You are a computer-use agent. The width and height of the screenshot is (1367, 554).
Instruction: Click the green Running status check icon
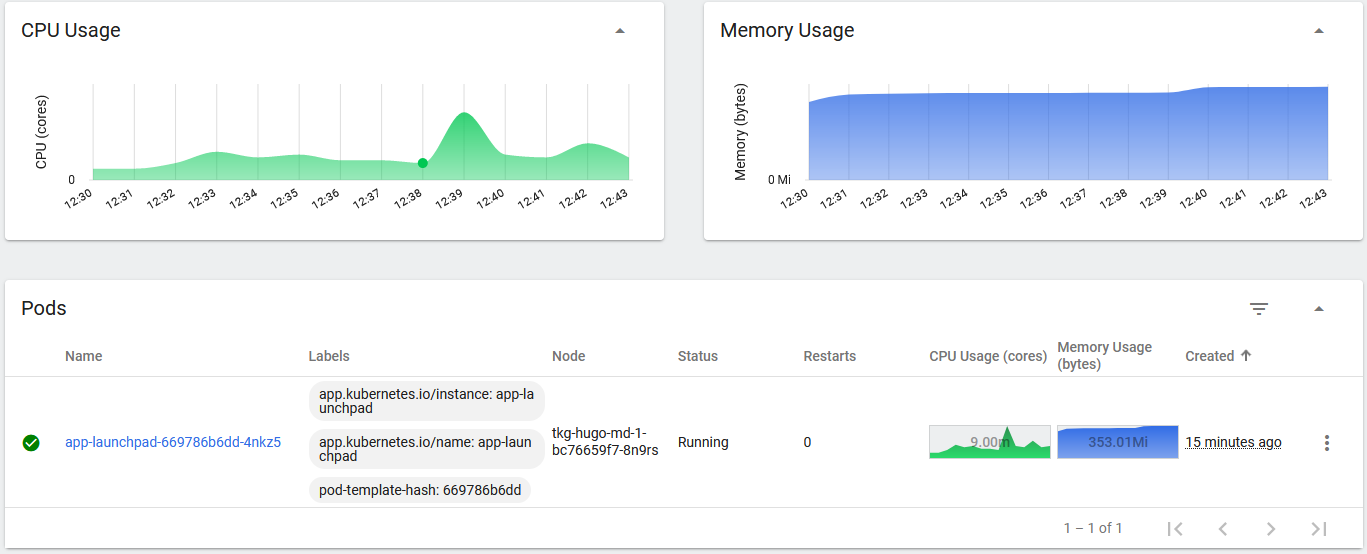click(31, 443)
